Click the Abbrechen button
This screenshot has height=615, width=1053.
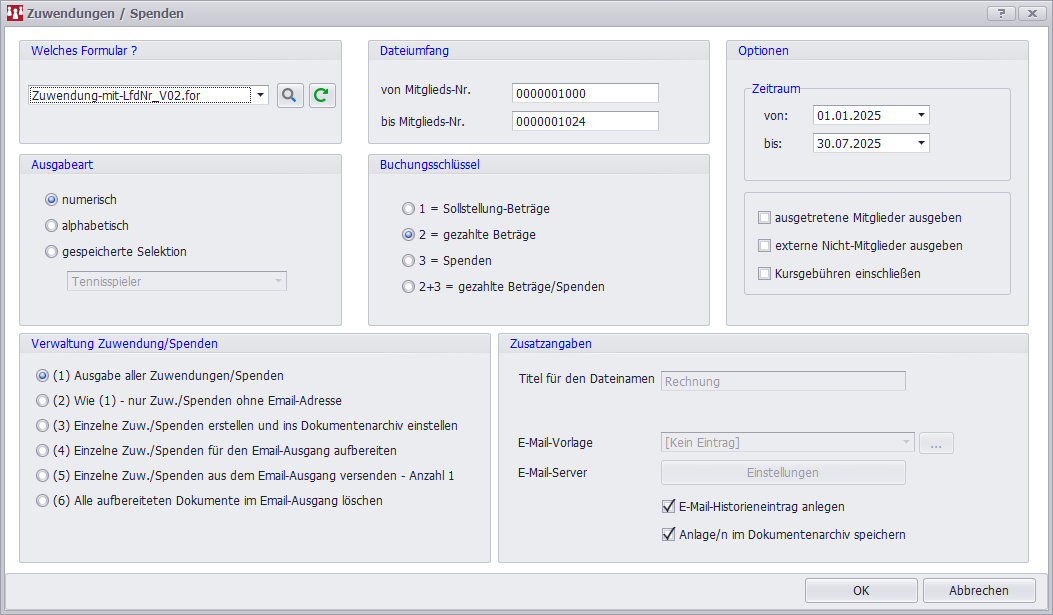click(x=978, y=590)
